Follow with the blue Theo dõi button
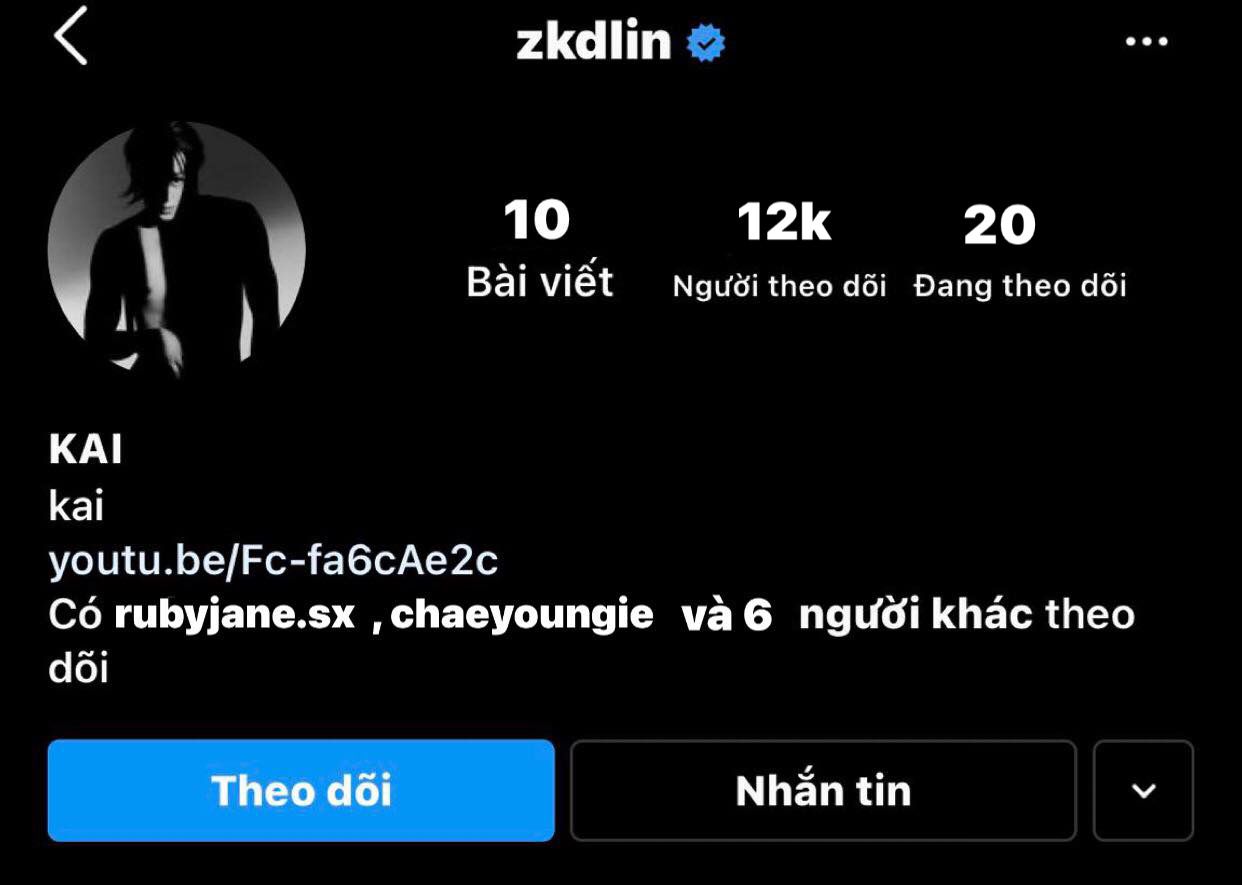This screenshot has width=1242, height=885. (301, 791)
